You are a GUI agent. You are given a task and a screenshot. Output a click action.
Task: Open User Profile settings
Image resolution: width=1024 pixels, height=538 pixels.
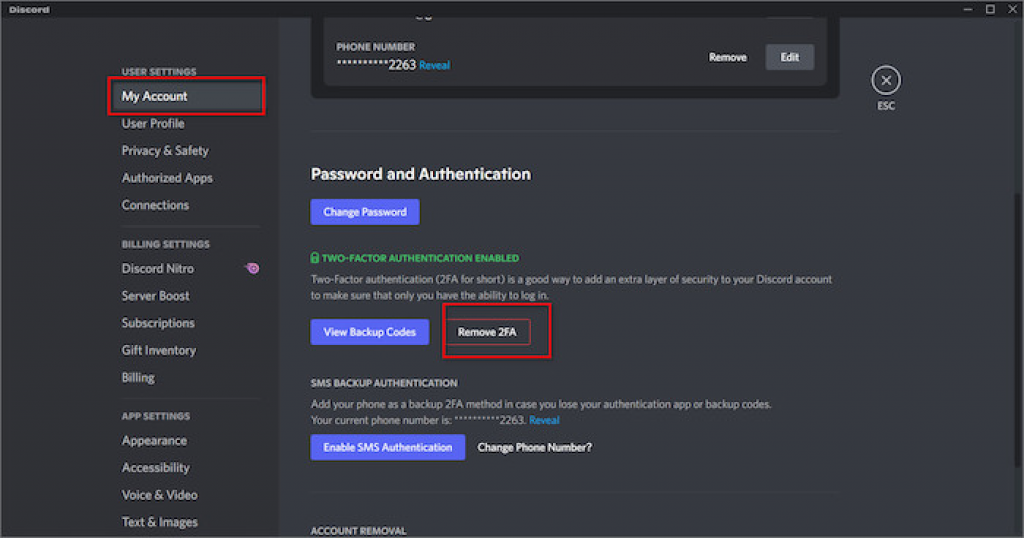click(x=153, y=123)
